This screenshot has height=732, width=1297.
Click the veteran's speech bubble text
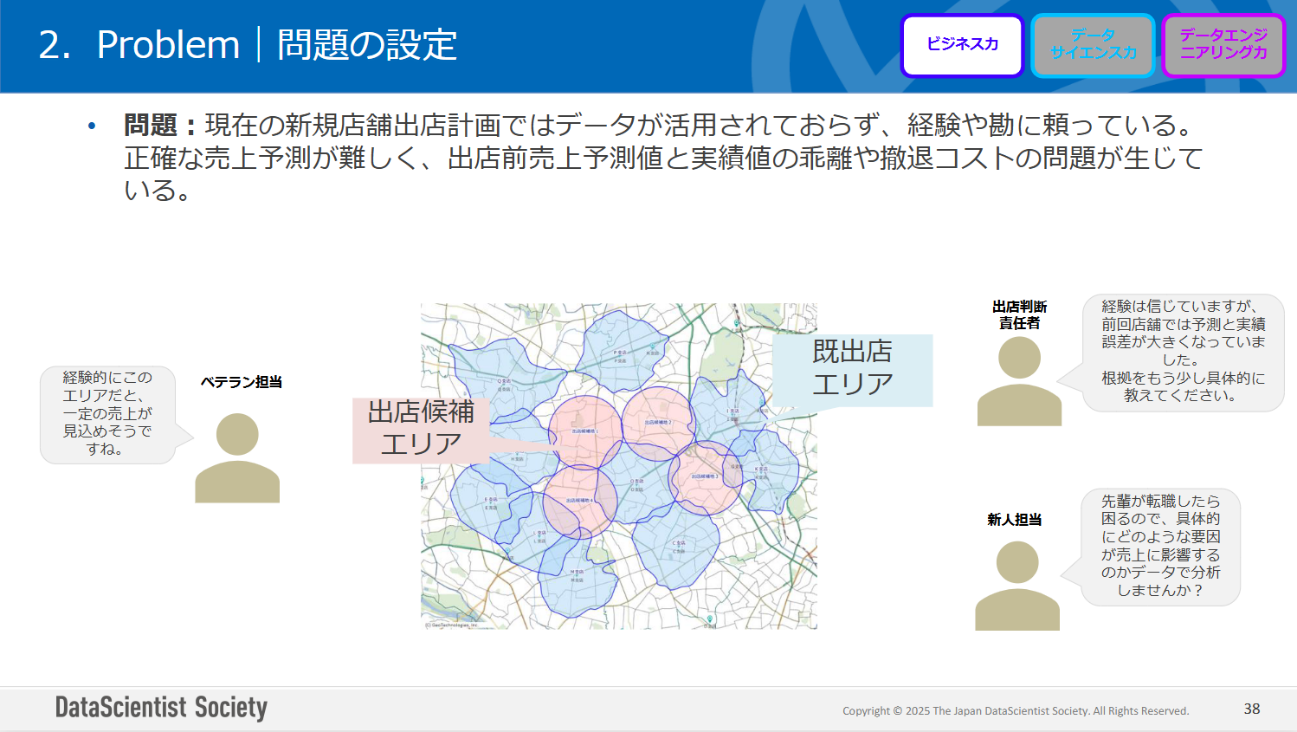(106, 414)
